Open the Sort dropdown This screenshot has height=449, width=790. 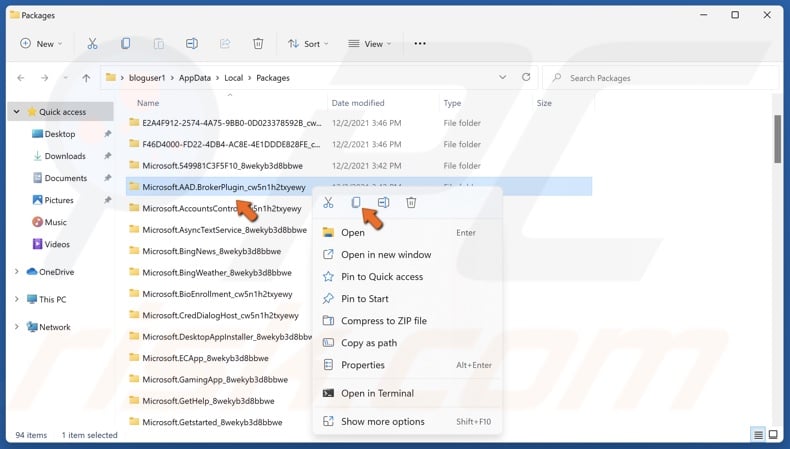[308, 44]
